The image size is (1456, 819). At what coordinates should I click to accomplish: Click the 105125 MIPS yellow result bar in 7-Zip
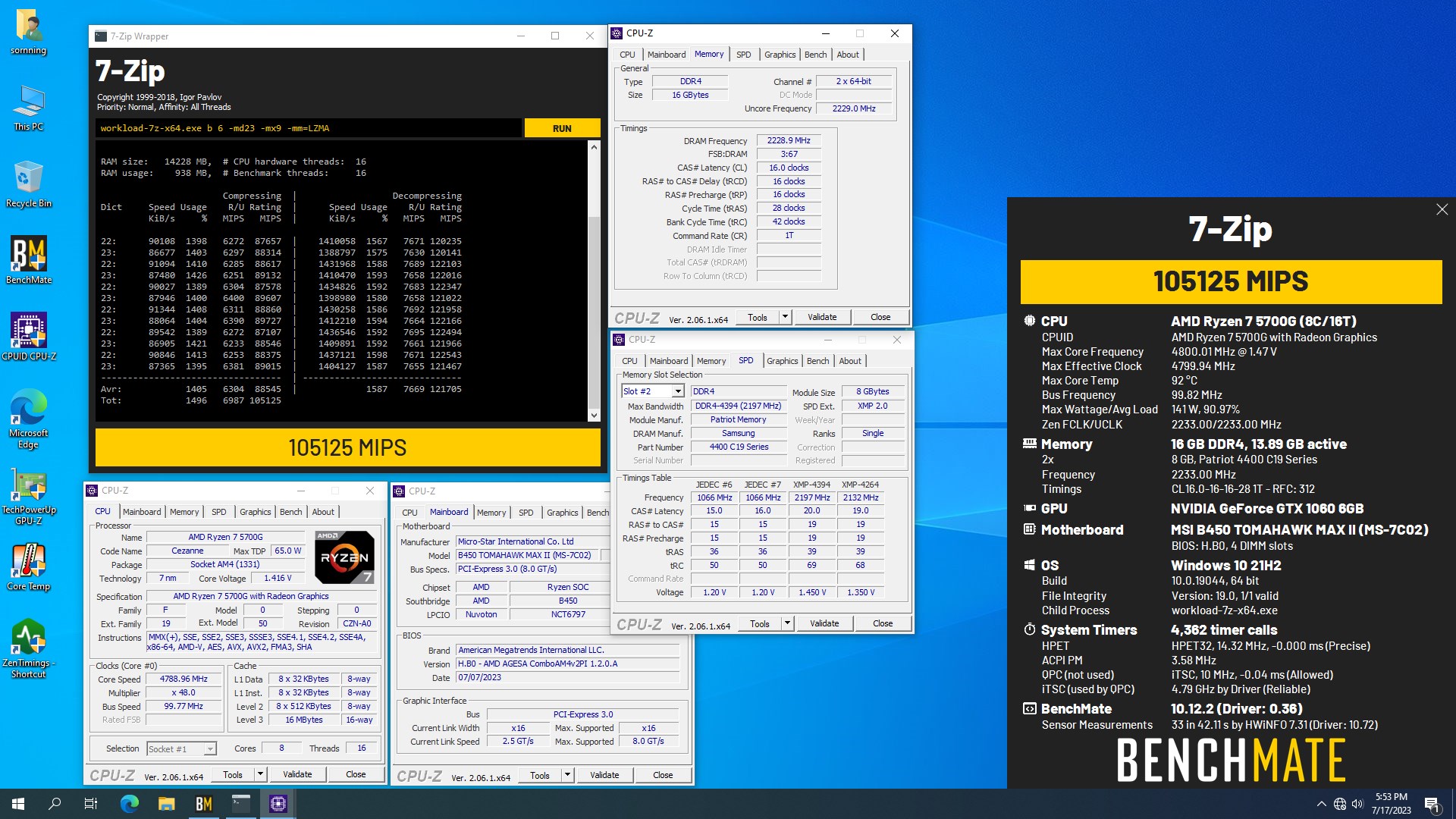coord(347,447)
